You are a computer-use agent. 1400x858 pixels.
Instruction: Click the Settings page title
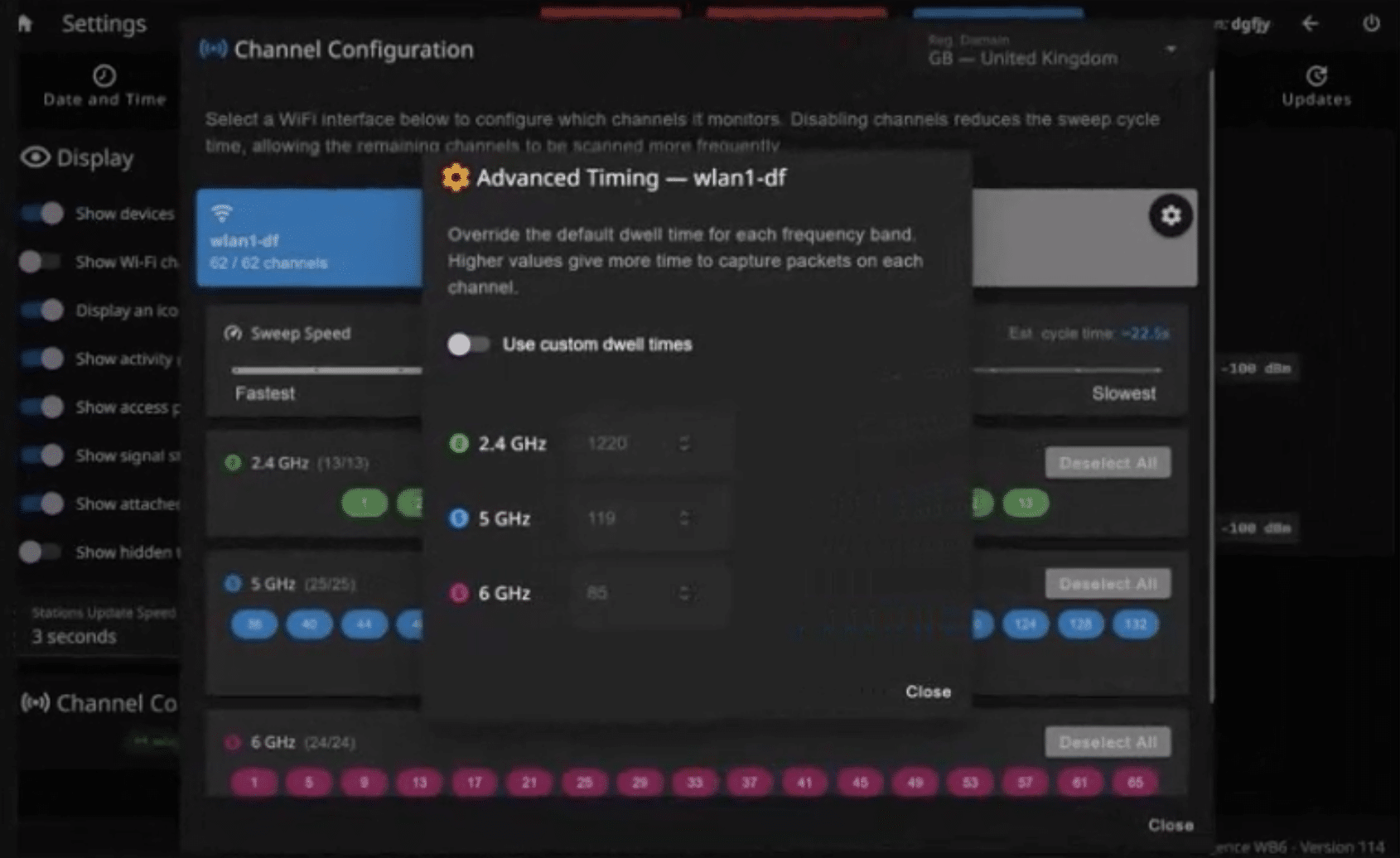point(104,24)
